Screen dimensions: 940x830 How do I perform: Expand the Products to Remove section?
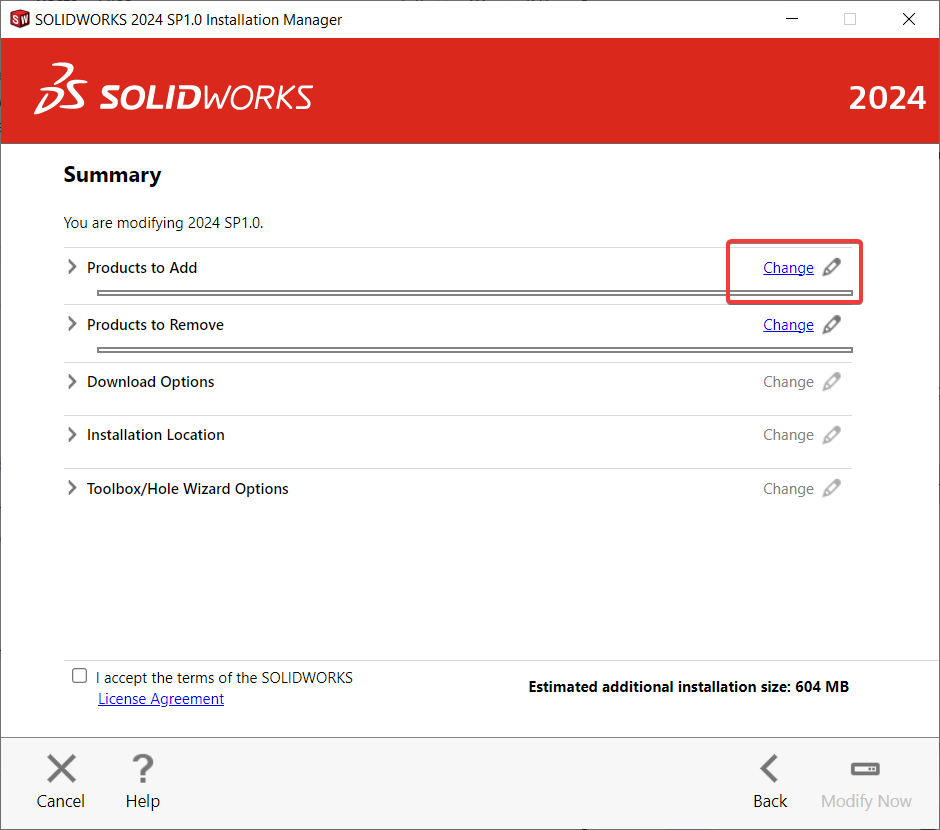click(x=72, y=324)
